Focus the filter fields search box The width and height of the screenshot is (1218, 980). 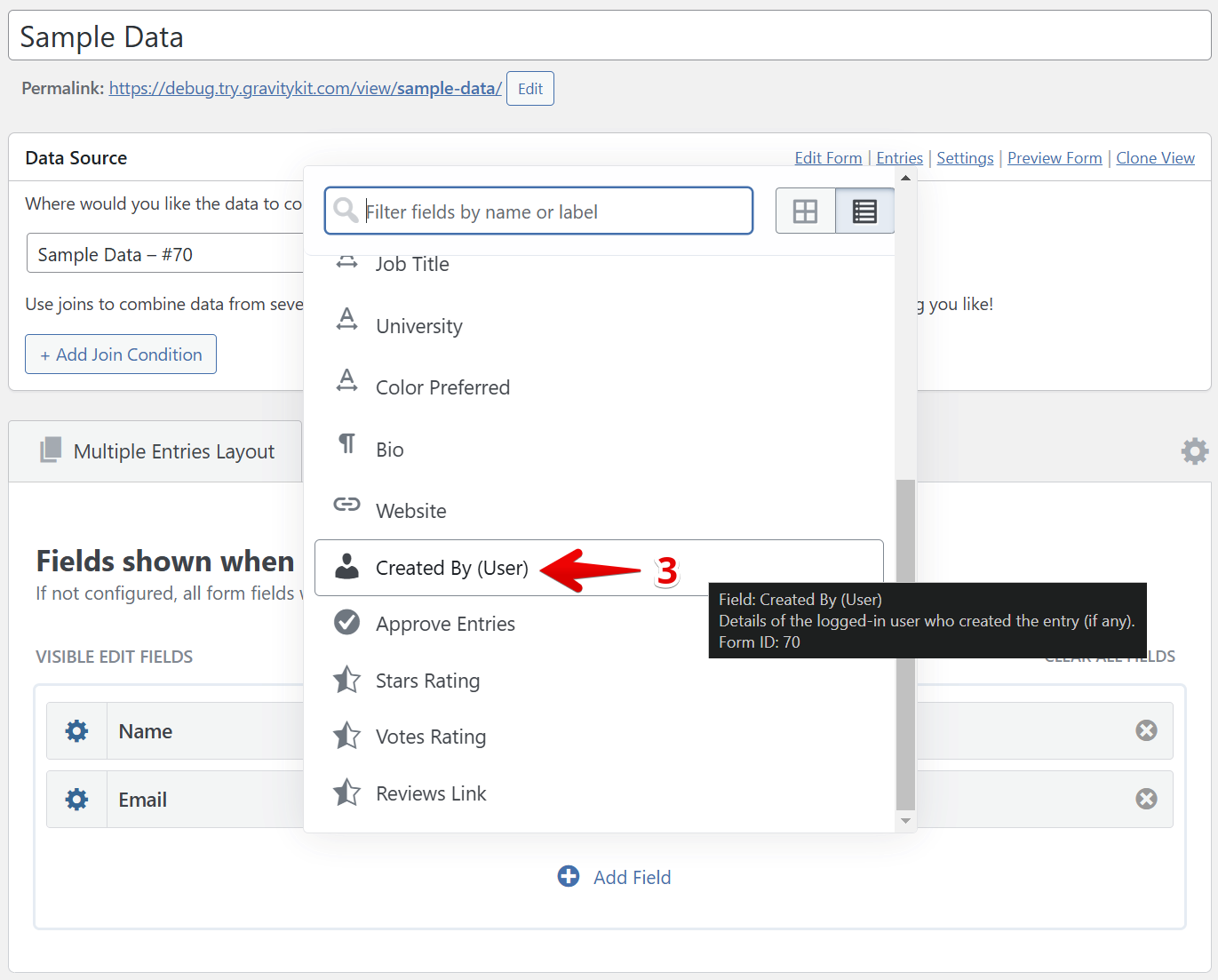538,211
